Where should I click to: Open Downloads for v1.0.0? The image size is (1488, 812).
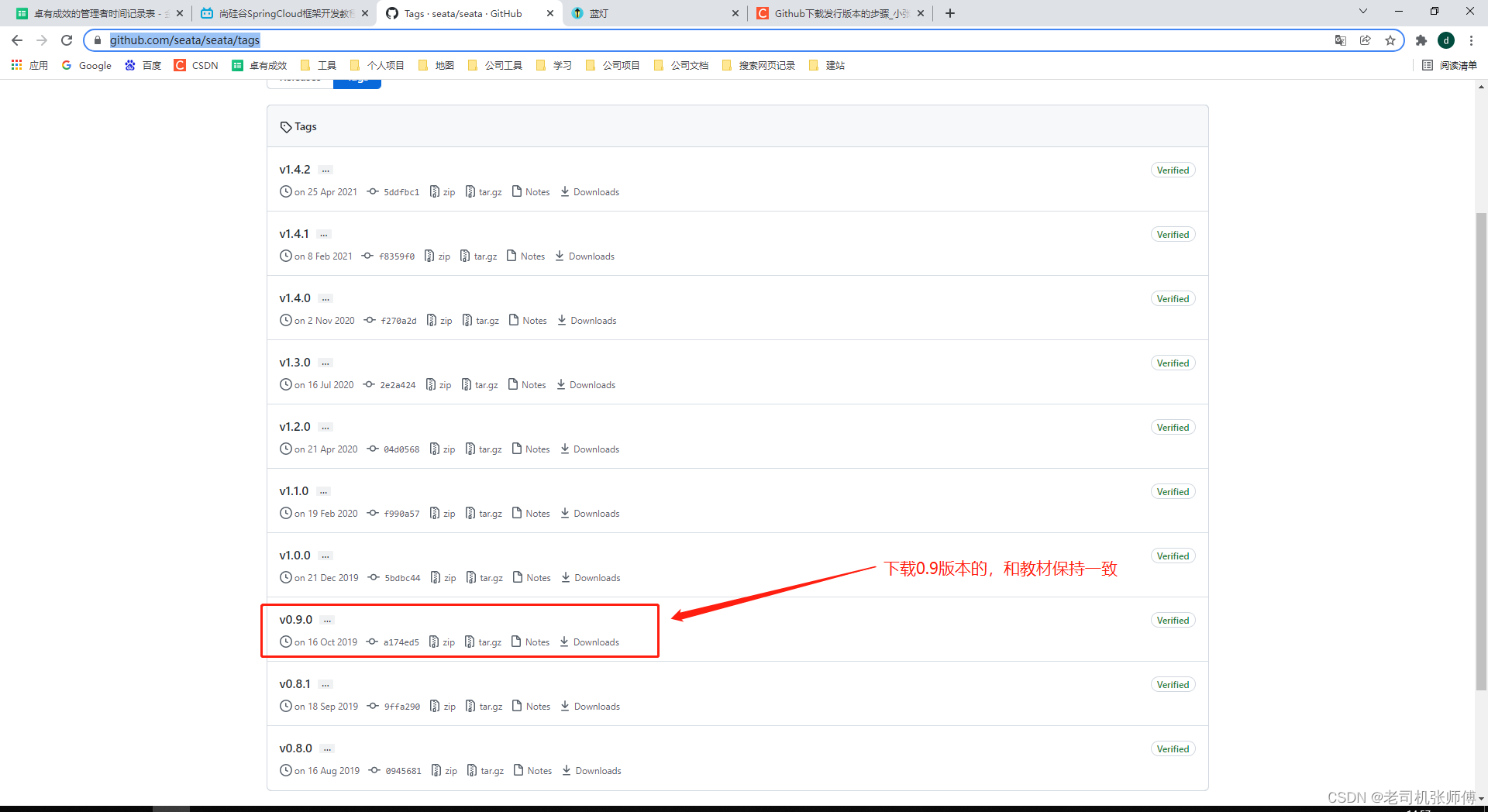coord(591,577)
